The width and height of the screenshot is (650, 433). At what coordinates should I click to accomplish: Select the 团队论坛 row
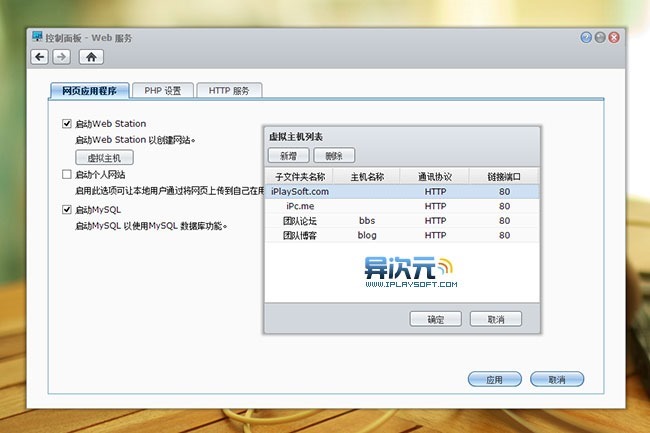[402, 220]
